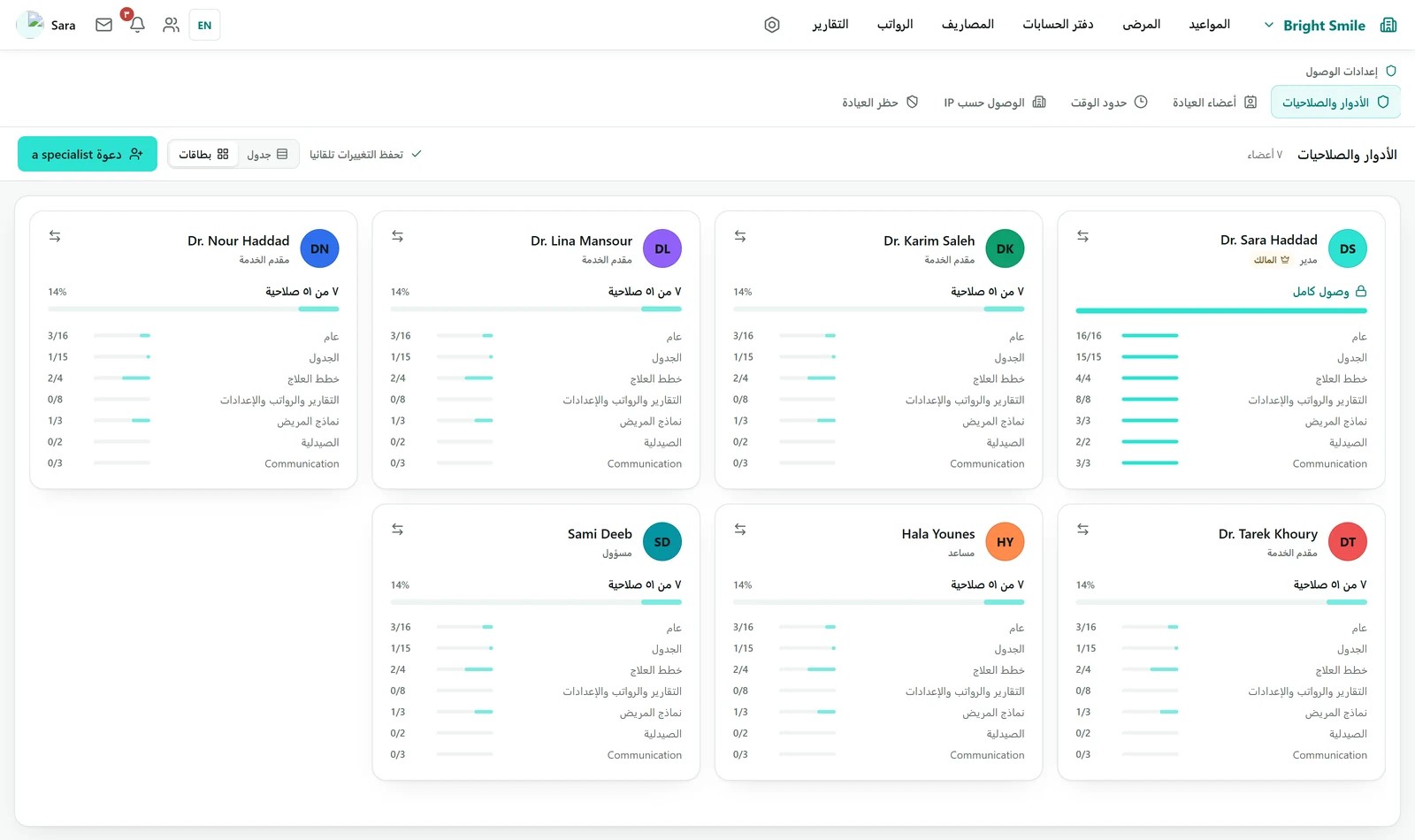Click the swap icon on Dr. Karim Saleh's card
The image size is (1415, 840).
[740, 236]
